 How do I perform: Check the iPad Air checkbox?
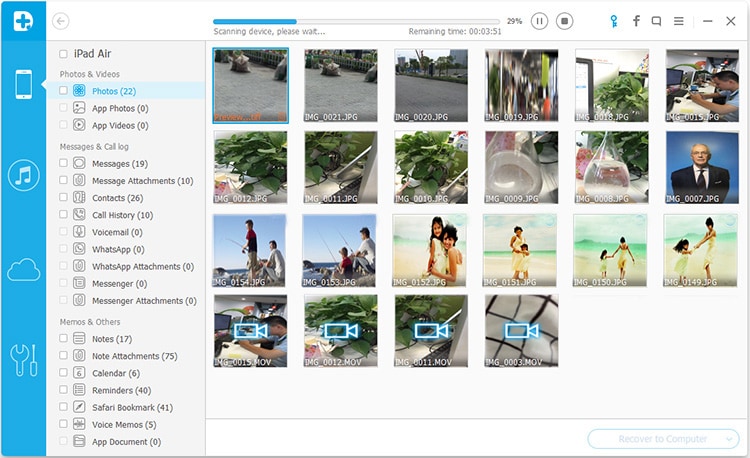[x=63, y=54]
